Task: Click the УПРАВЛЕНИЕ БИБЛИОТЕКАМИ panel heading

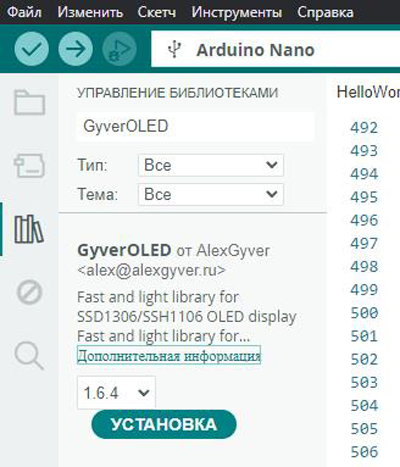Action: [x=178, y=93]
